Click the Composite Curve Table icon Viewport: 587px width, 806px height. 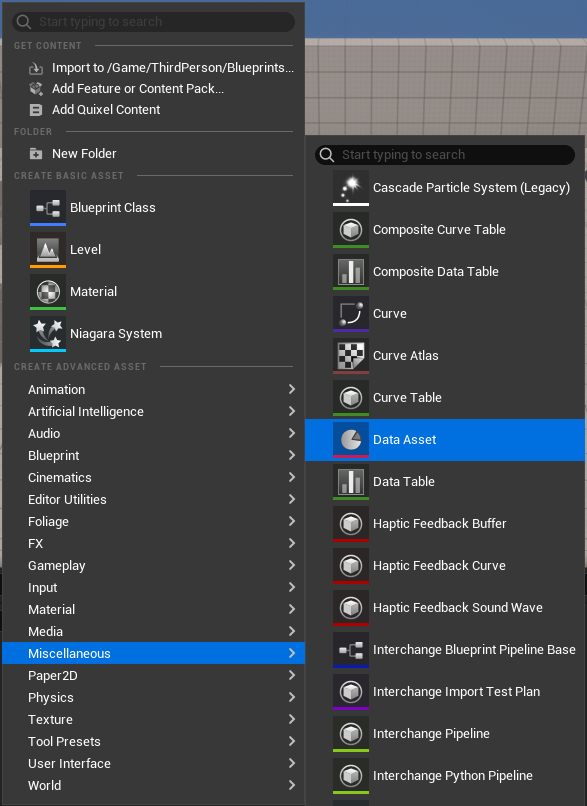(351, 230)
